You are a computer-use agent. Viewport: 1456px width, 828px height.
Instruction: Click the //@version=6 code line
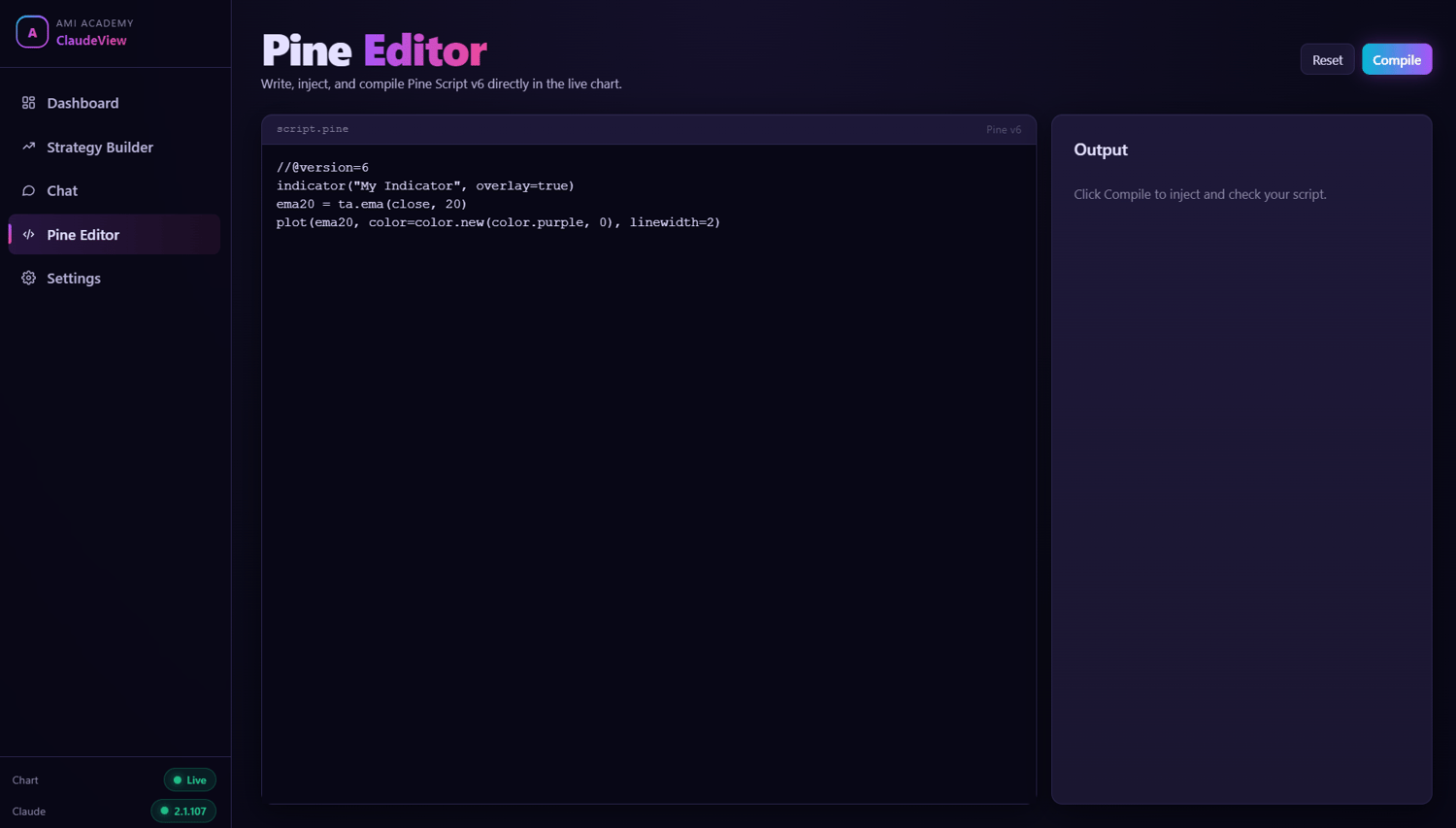(x=322, y=167)
